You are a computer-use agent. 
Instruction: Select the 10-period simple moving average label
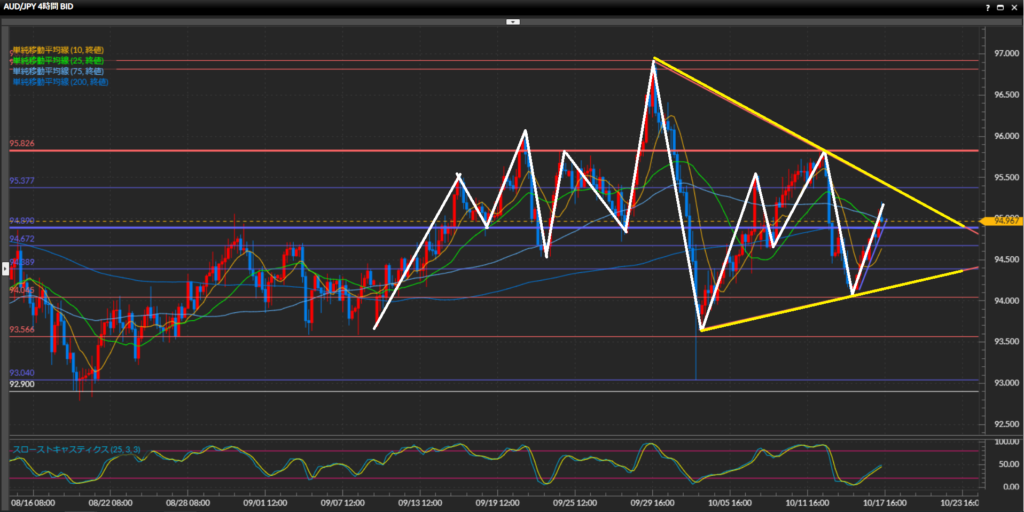[x=60, y=50]
